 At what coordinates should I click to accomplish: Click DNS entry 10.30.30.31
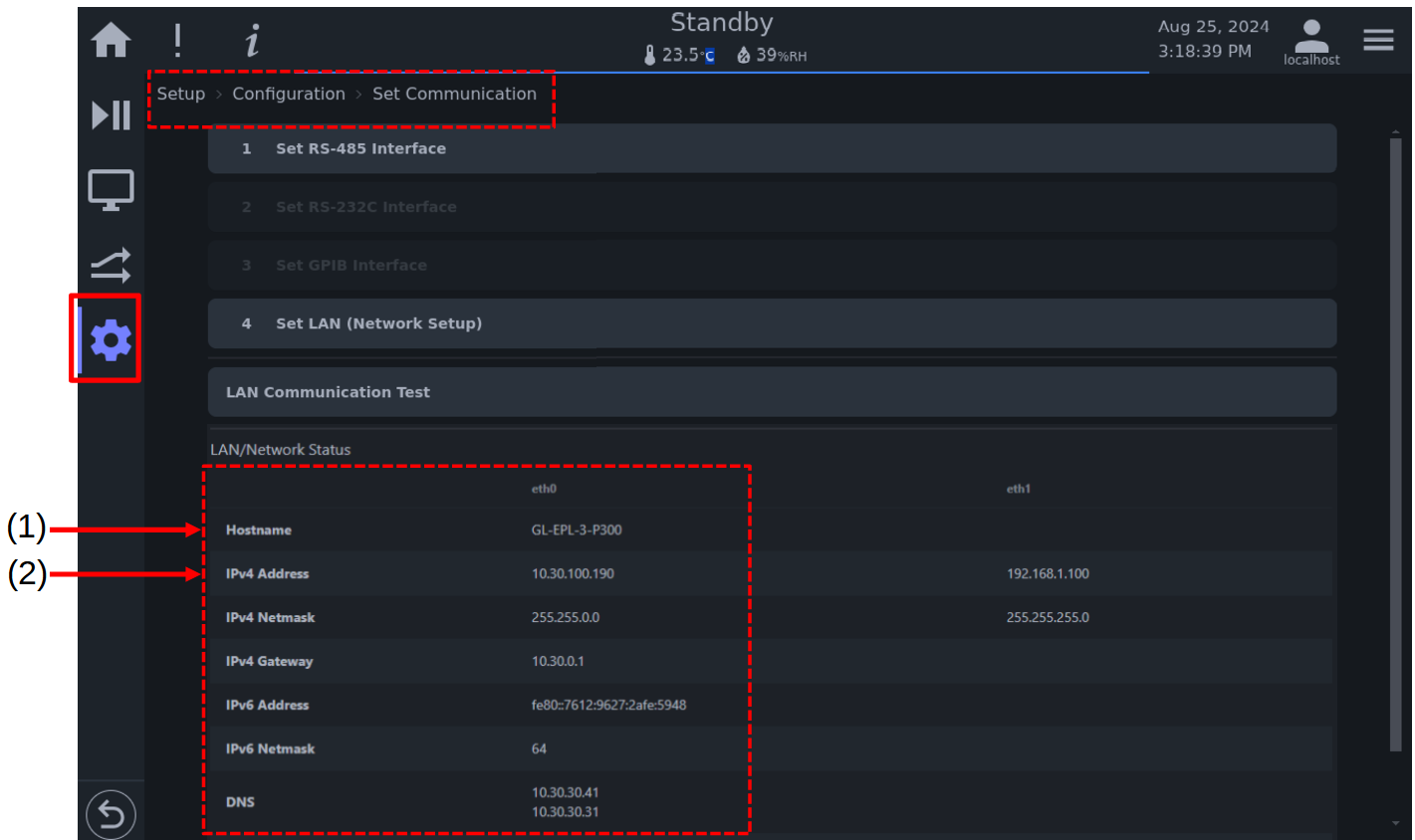tap(565, 812)
